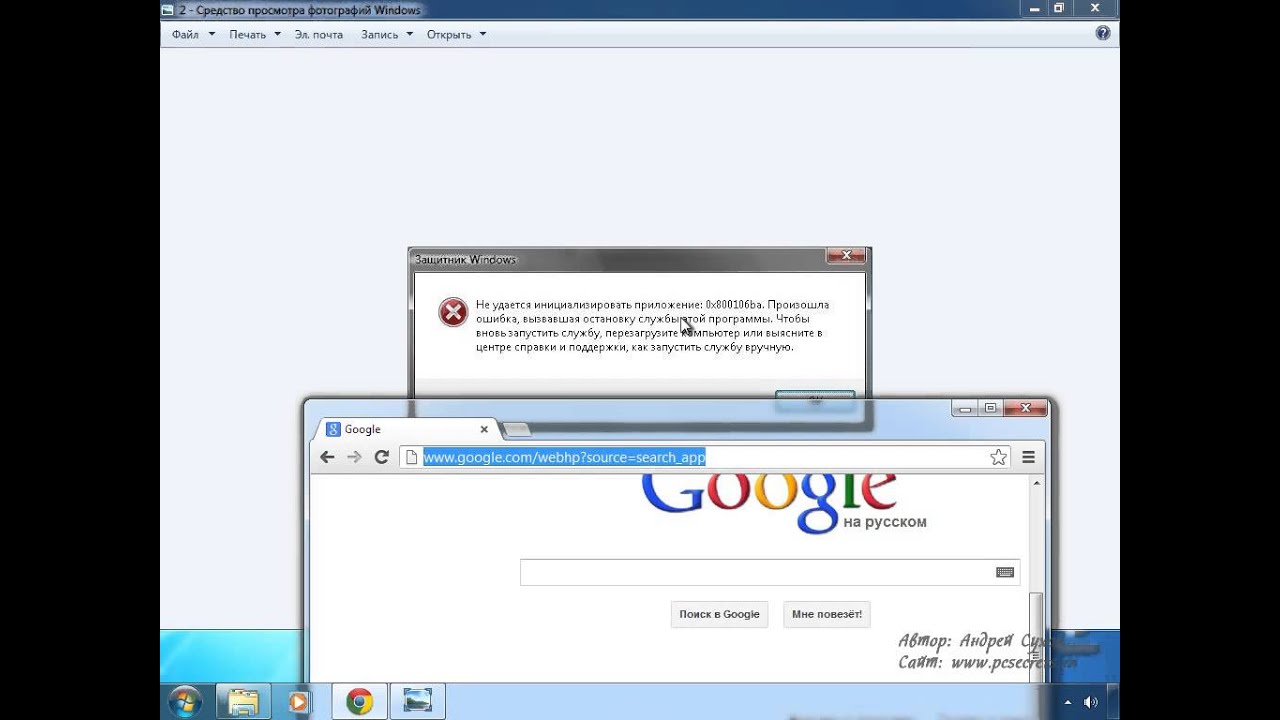Viewport: 1280px width, 720px height.
Task: Close the Chrome window
Action: click(x=1024, y=407)
